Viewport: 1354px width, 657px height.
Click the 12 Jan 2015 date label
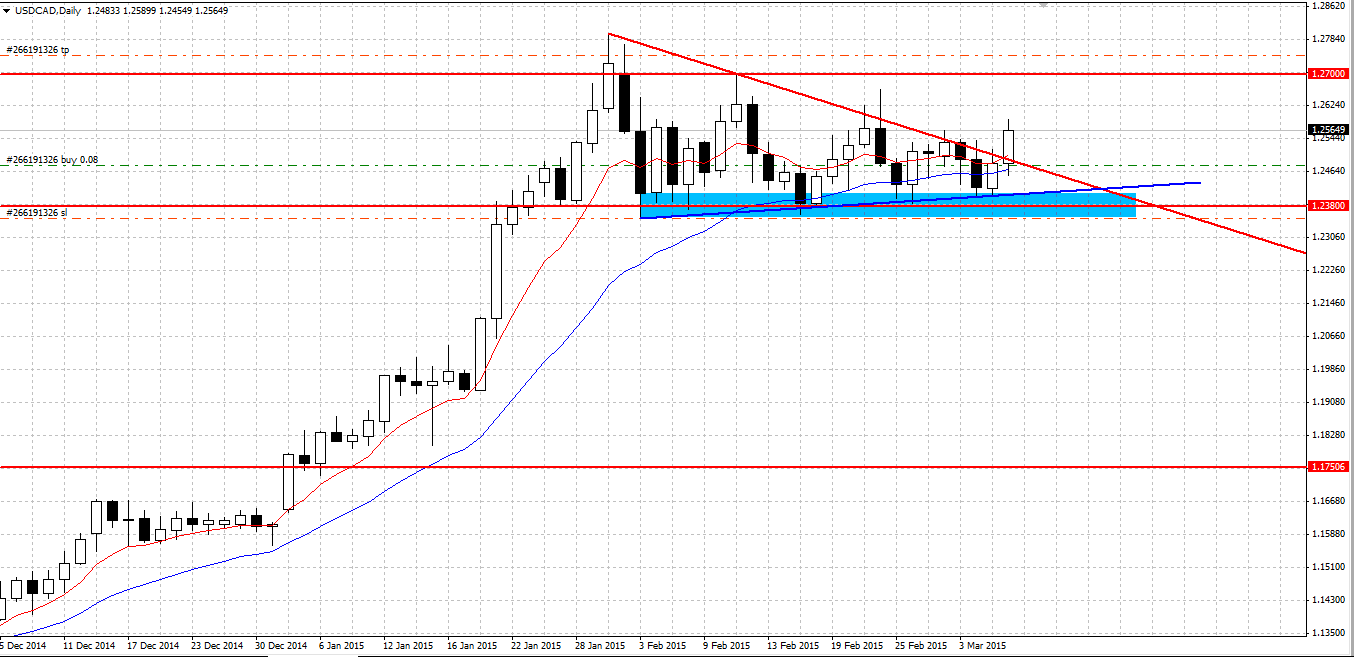pyautogui.click(x=408, y=646)
